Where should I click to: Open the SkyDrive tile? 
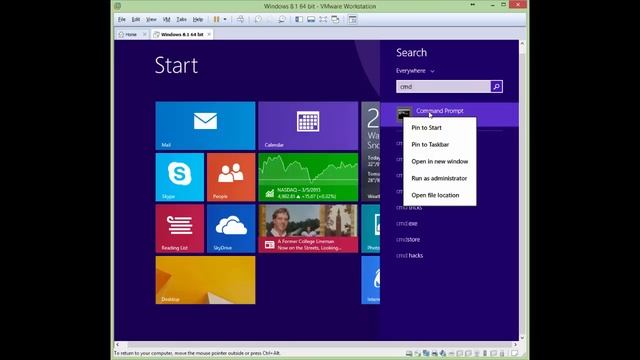[231, 229]
